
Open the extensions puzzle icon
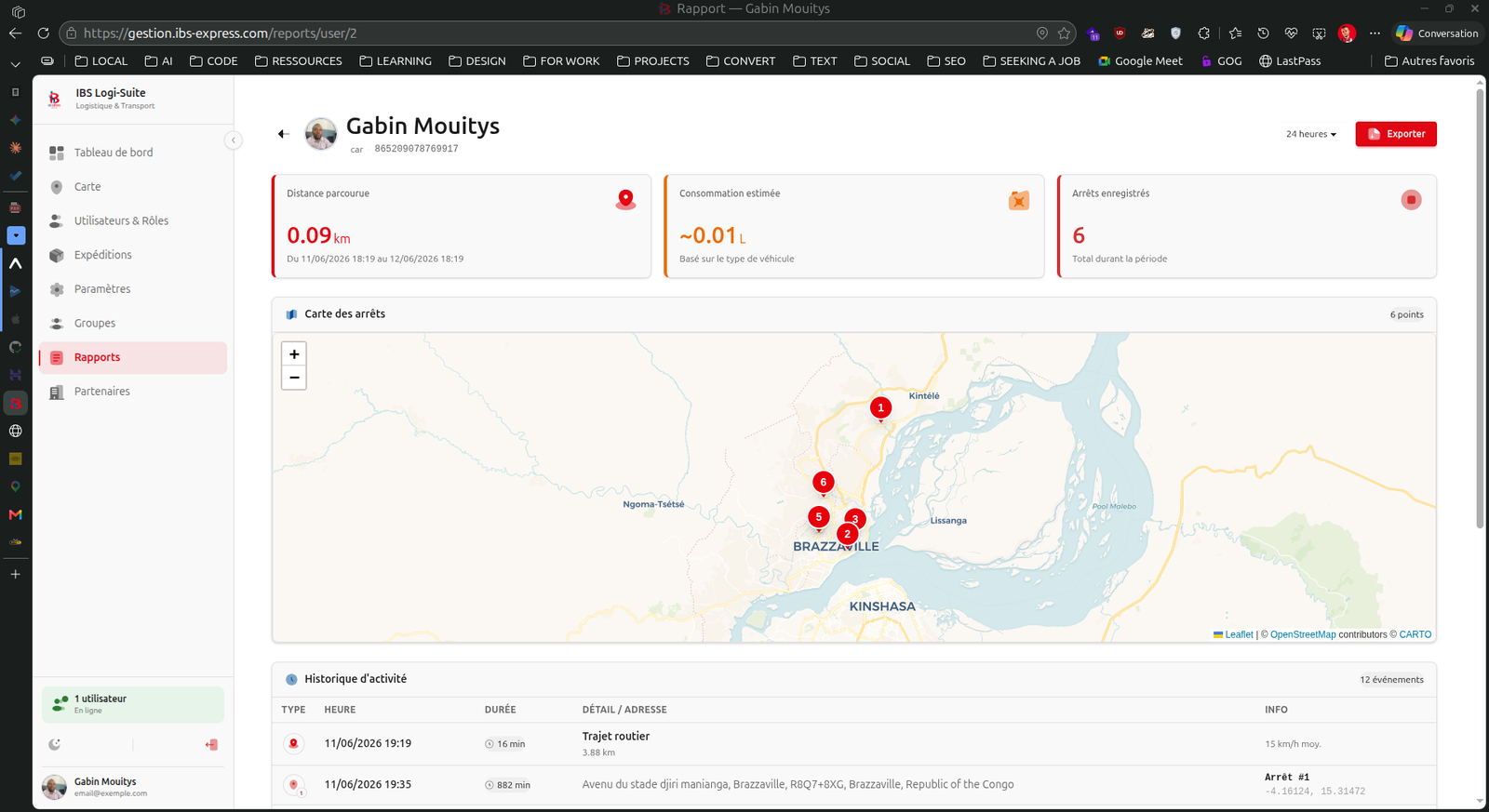(x=1203, y=33)
